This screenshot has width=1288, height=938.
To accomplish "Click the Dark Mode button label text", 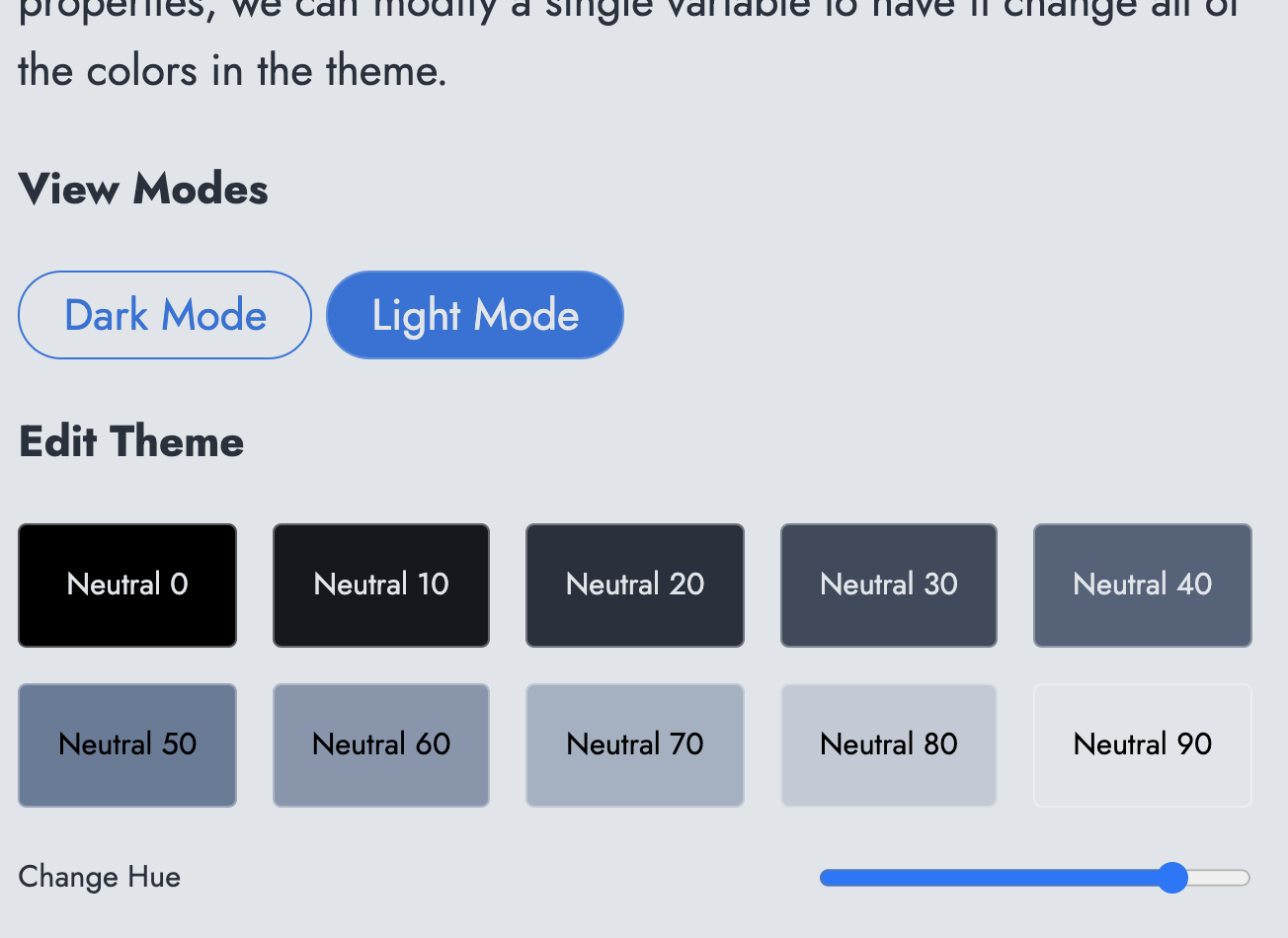I will pyautogui.click(x=164, y=314).
